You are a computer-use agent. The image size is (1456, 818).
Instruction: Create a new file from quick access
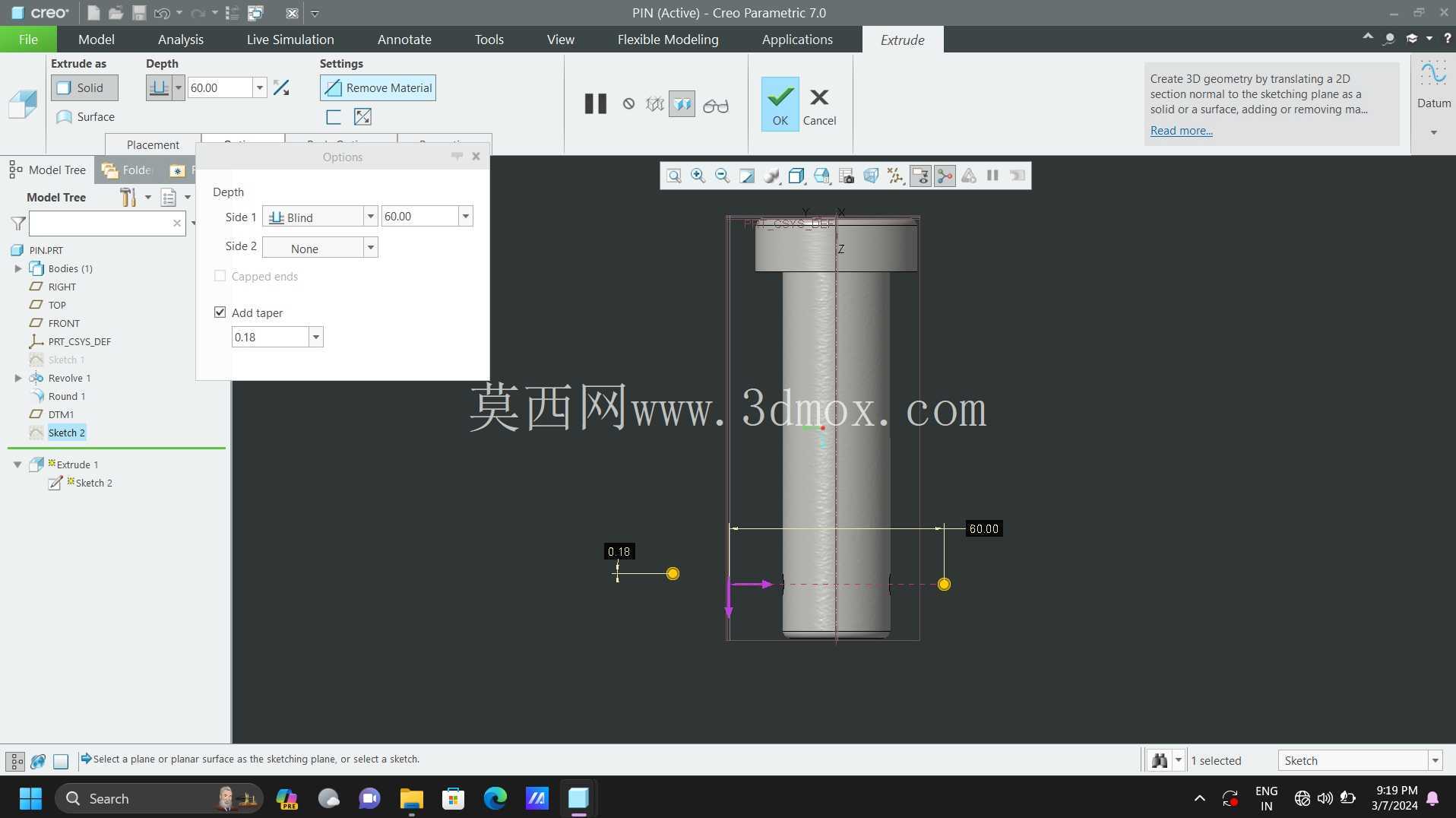[x=93, y=13]
